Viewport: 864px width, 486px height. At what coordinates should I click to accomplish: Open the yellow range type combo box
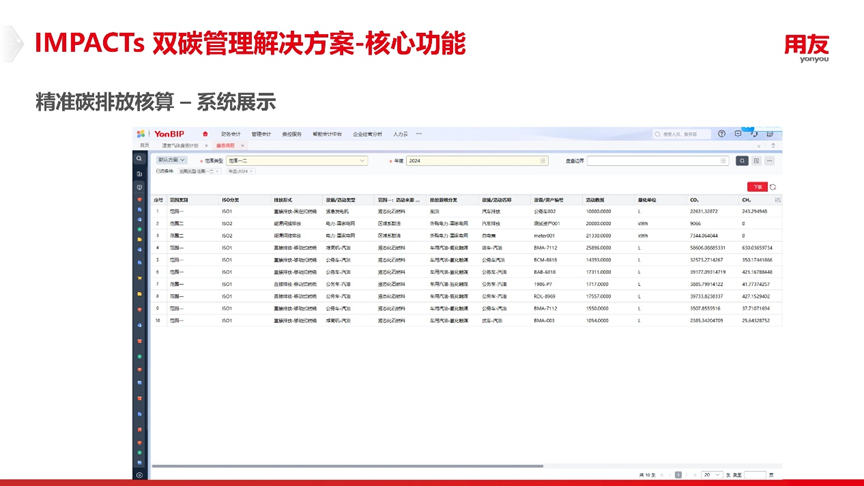tap(296, 161)
